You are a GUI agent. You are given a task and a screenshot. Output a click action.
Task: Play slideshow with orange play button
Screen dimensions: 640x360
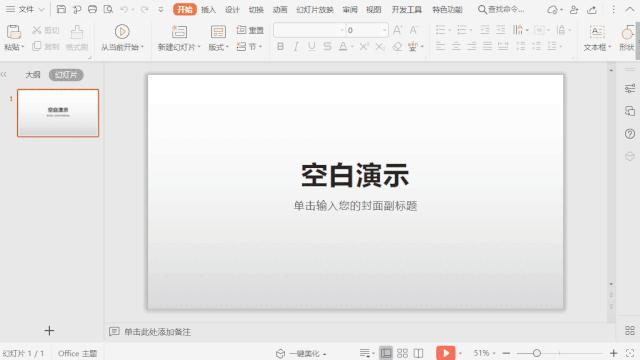coord(445,353)
